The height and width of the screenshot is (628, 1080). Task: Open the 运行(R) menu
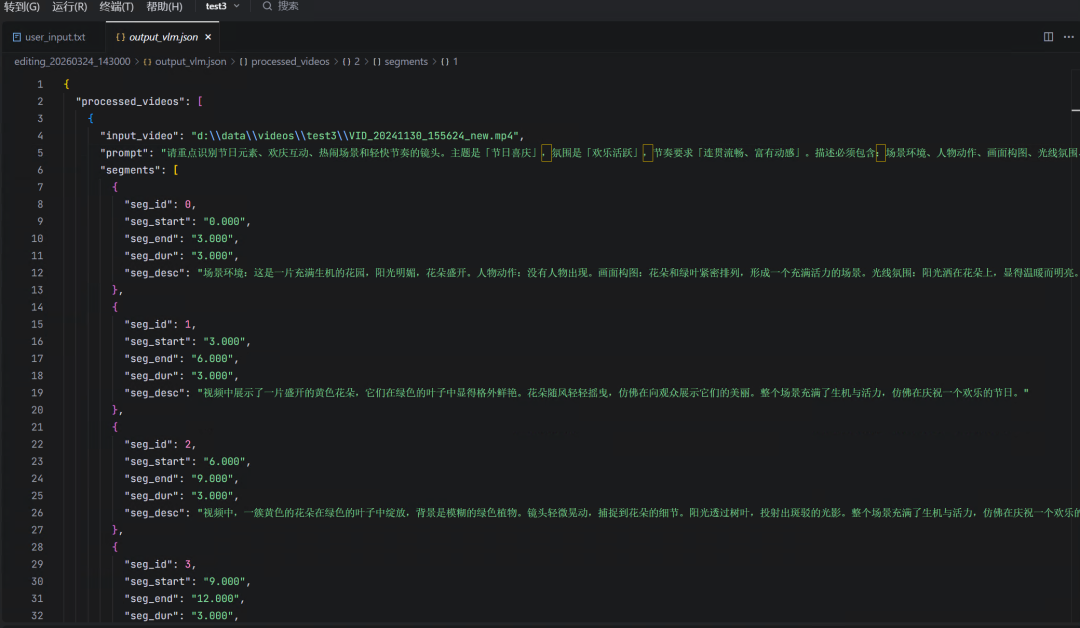click(x=69, y=6)
